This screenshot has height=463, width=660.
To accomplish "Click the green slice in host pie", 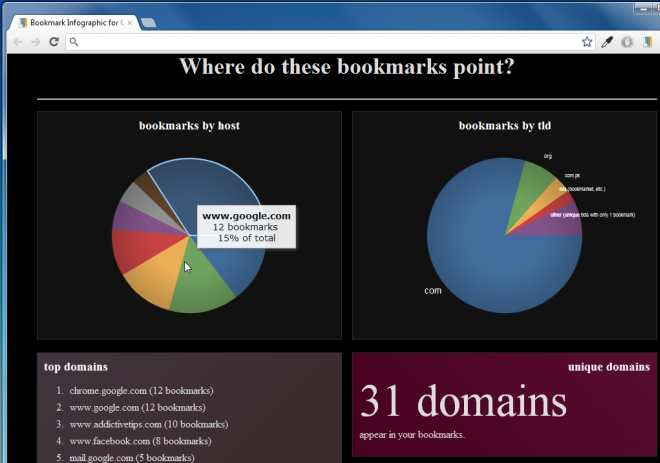I will [200, 282].
